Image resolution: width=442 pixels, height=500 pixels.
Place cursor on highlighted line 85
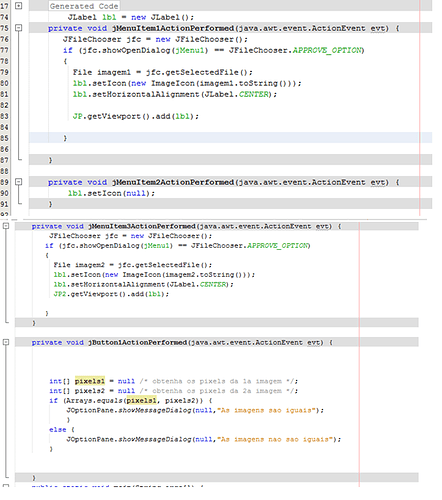(230, 138)
